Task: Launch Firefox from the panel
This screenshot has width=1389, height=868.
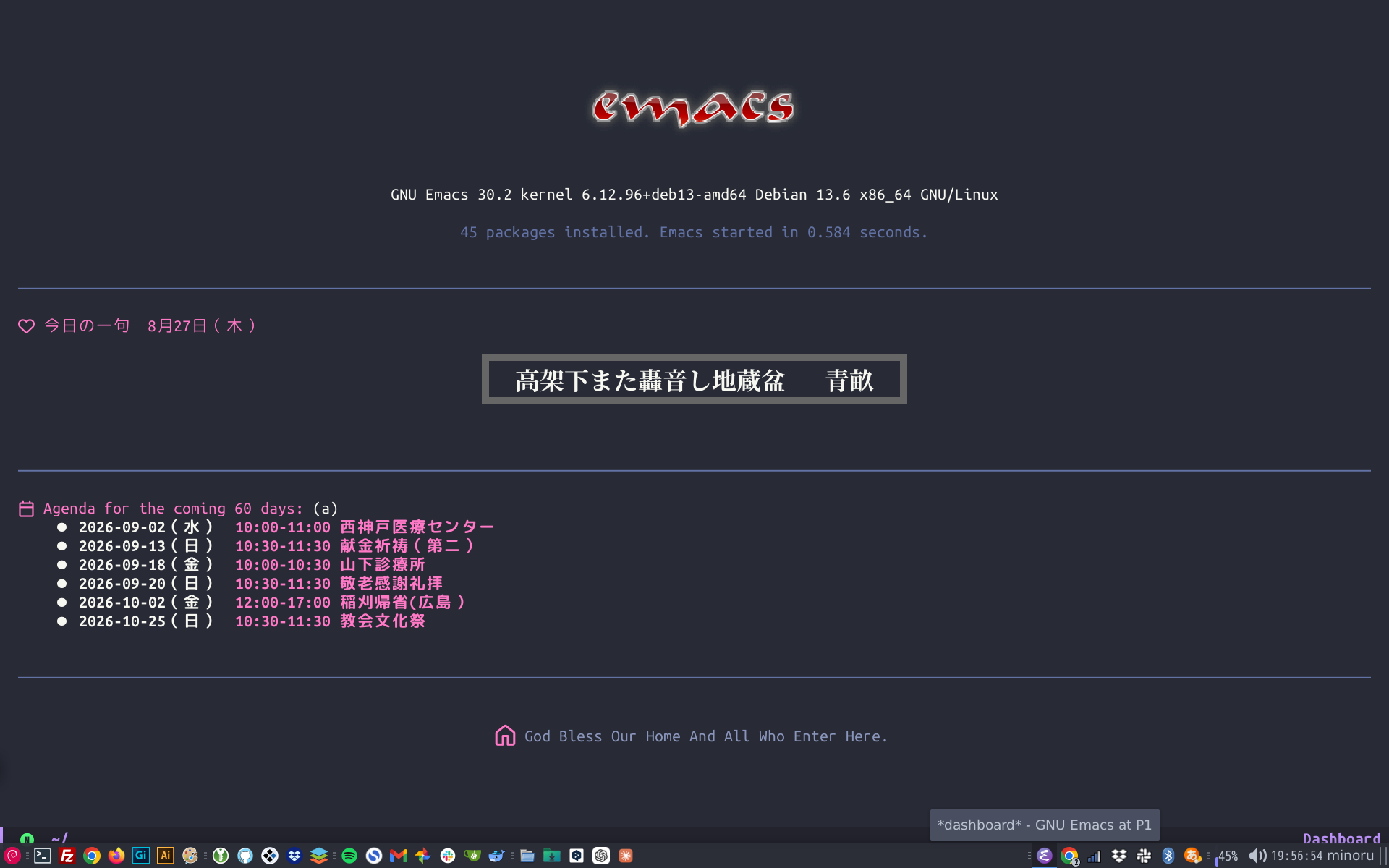Action: tap(116, 856)
